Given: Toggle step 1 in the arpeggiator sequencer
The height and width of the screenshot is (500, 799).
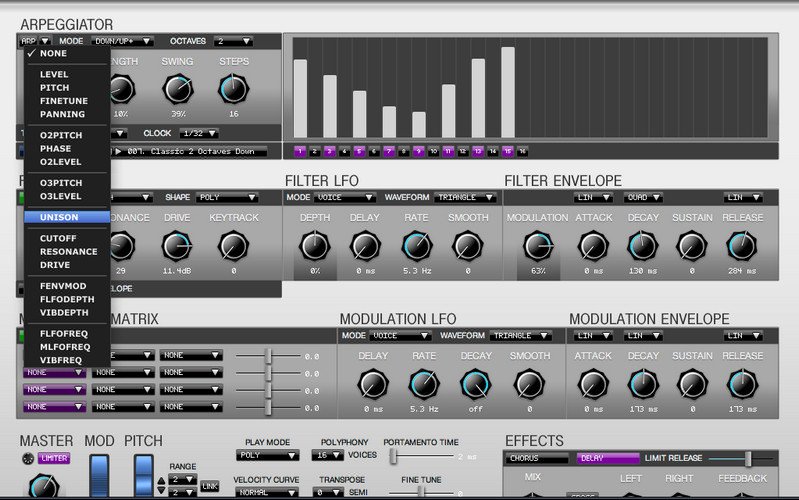Looking at the screenshot, I should point(299,151).
